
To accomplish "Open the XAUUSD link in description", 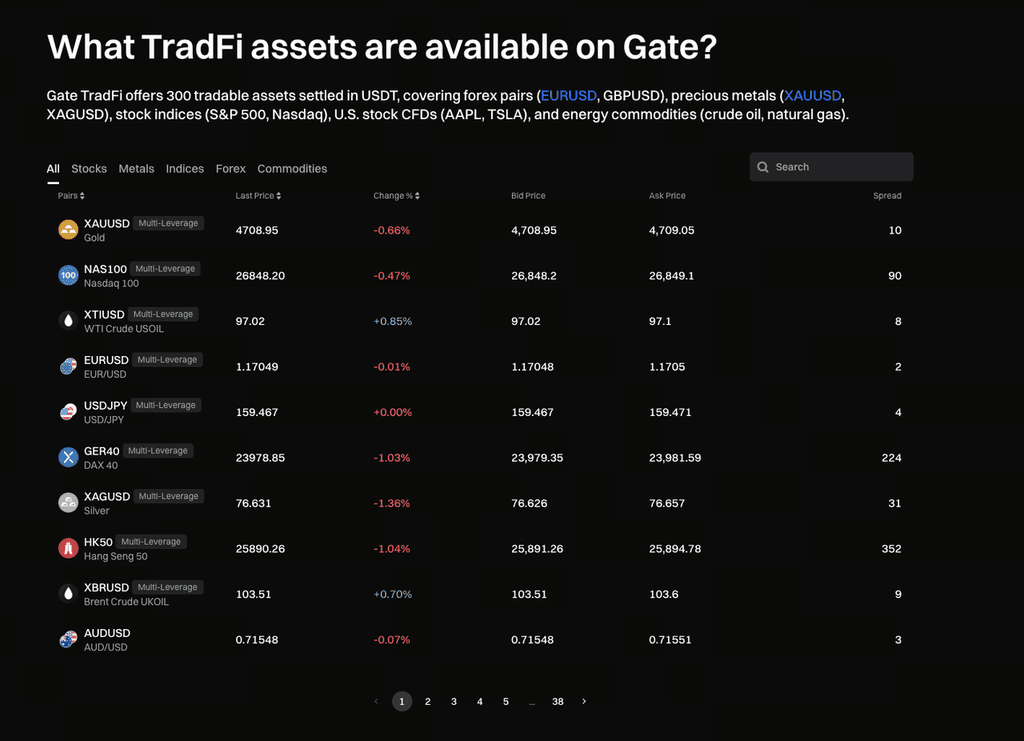I will [812, 96].
